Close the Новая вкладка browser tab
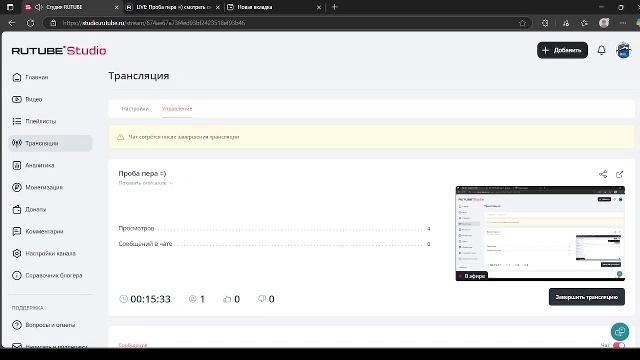Viewport: 640px width, 360px height. [319, 7]
